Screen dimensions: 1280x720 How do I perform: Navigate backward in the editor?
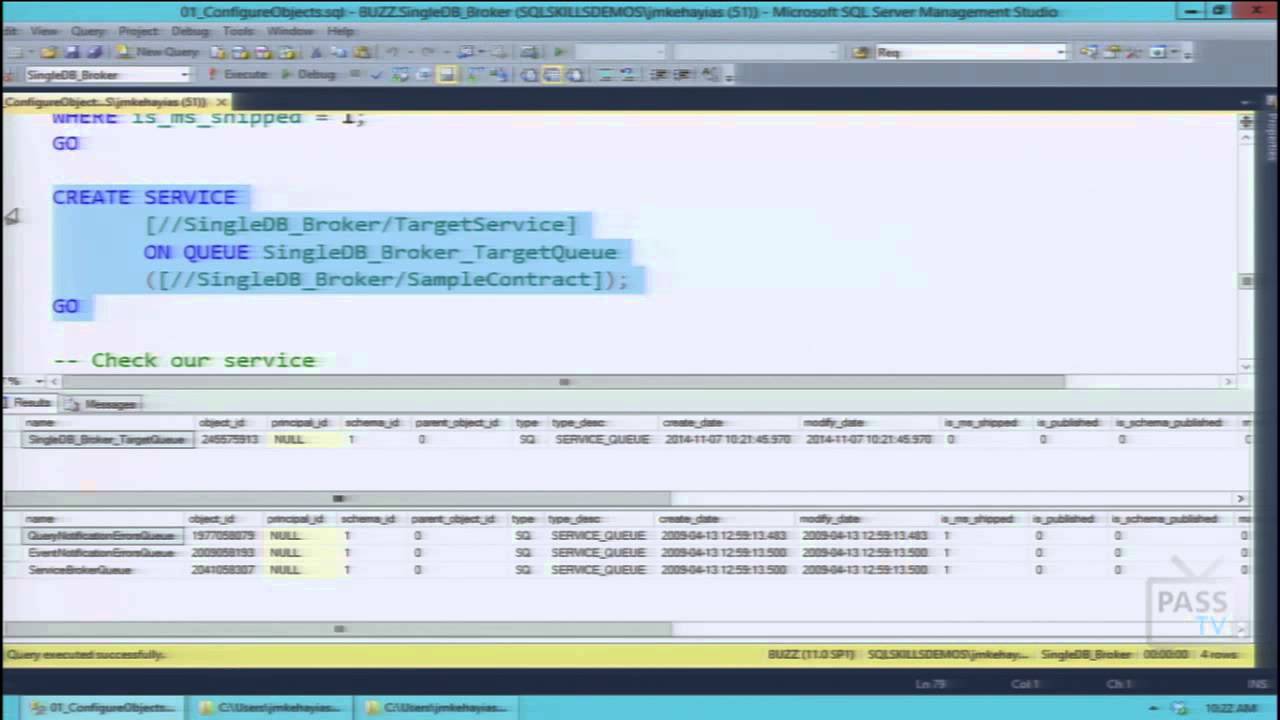click(x=466, y=52)
